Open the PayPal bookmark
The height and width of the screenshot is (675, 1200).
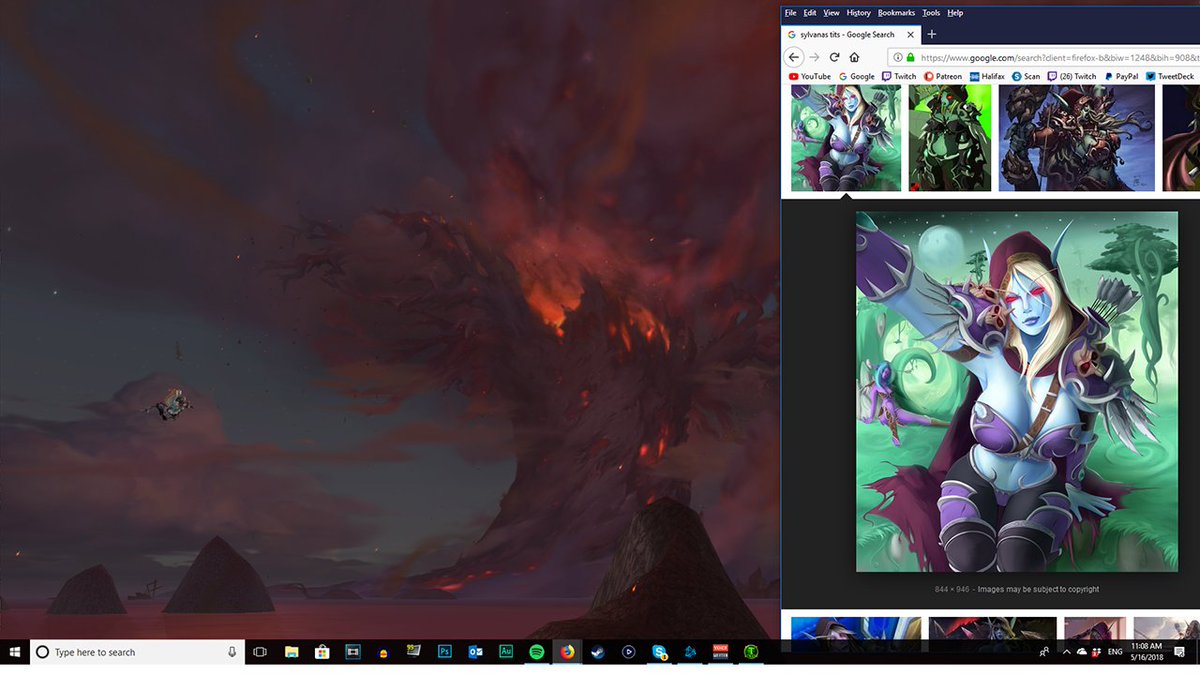(x=1121, y=76)
